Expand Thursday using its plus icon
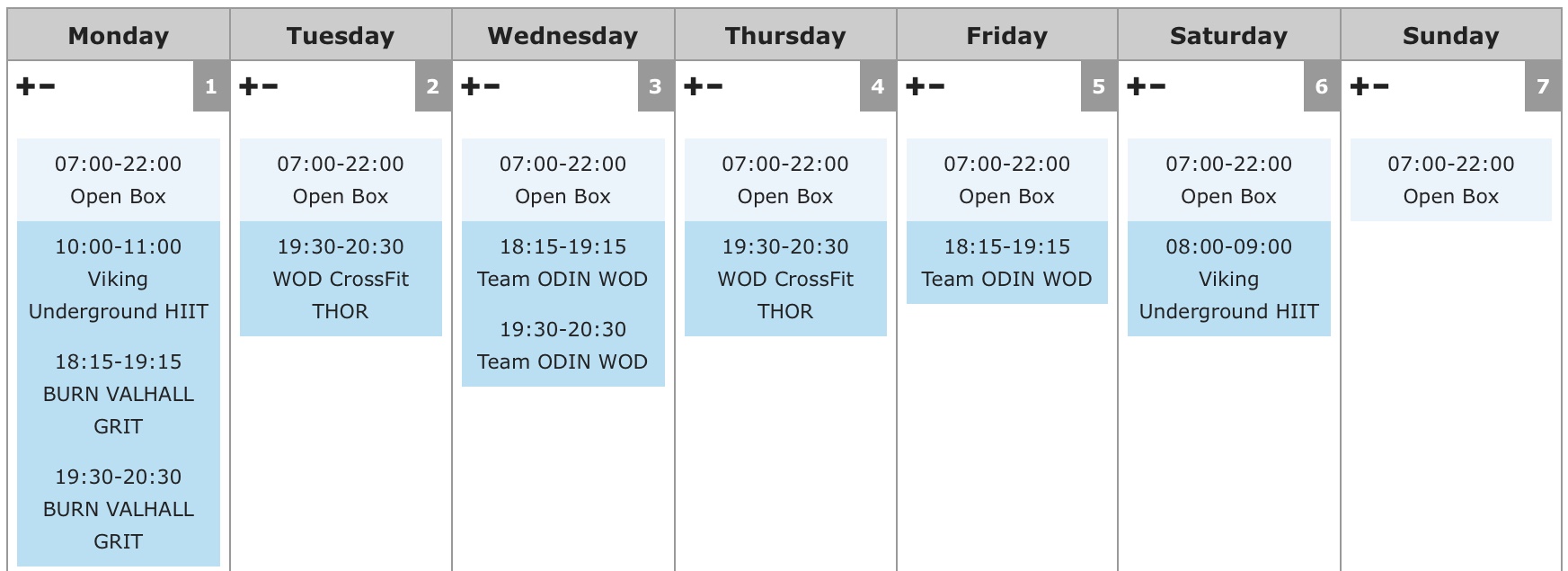 coord(693,86)
